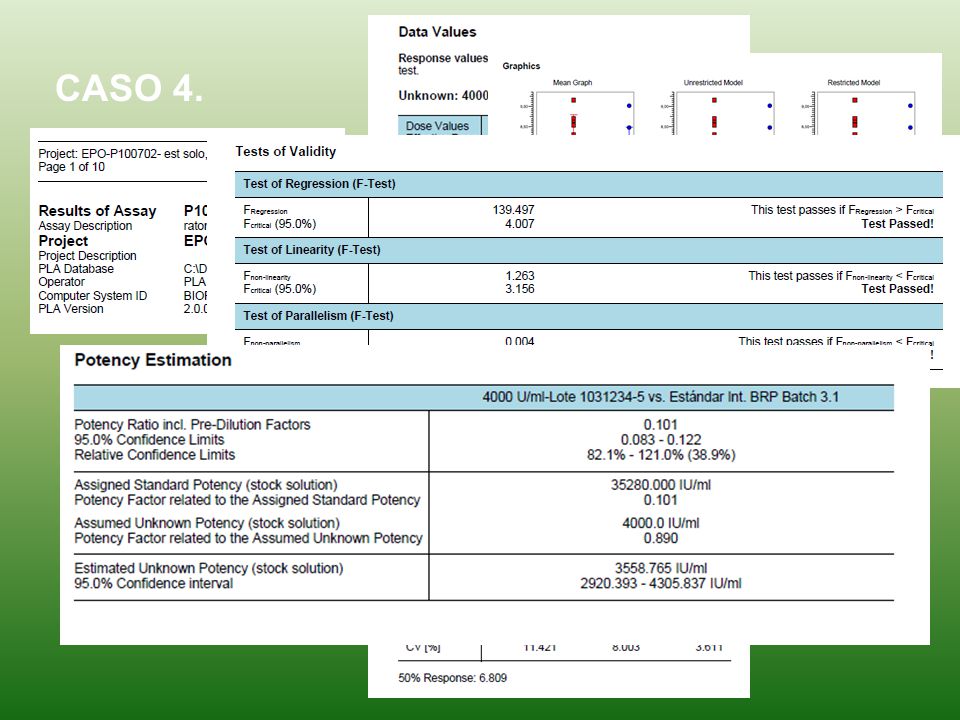This screenshot has width=960, height=720.
Task: Click the 'Data Values' heading
Action: [437, 32]
